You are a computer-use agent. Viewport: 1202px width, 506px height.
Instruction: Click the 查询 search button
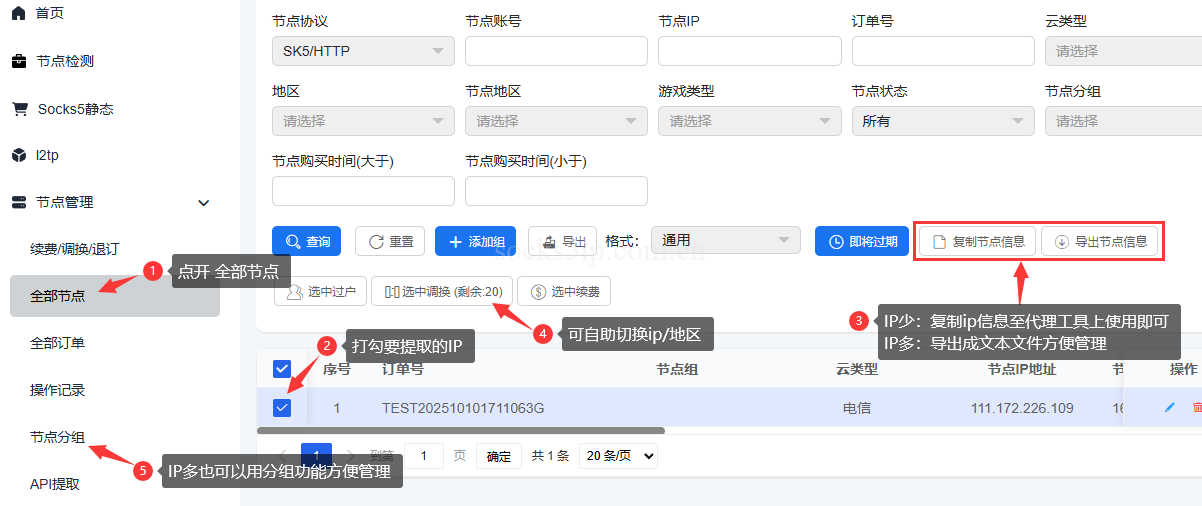click(306, 241)
